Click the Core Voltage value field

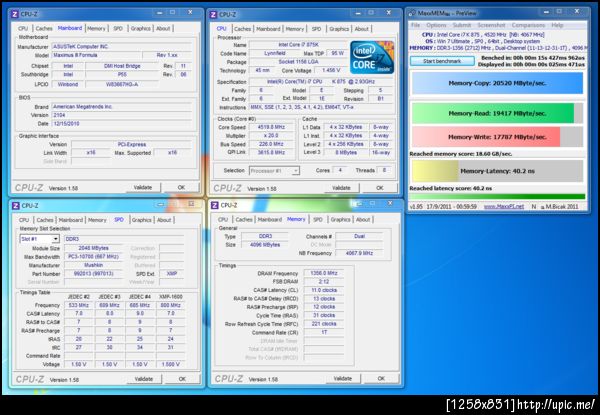(x=331, y=70)
